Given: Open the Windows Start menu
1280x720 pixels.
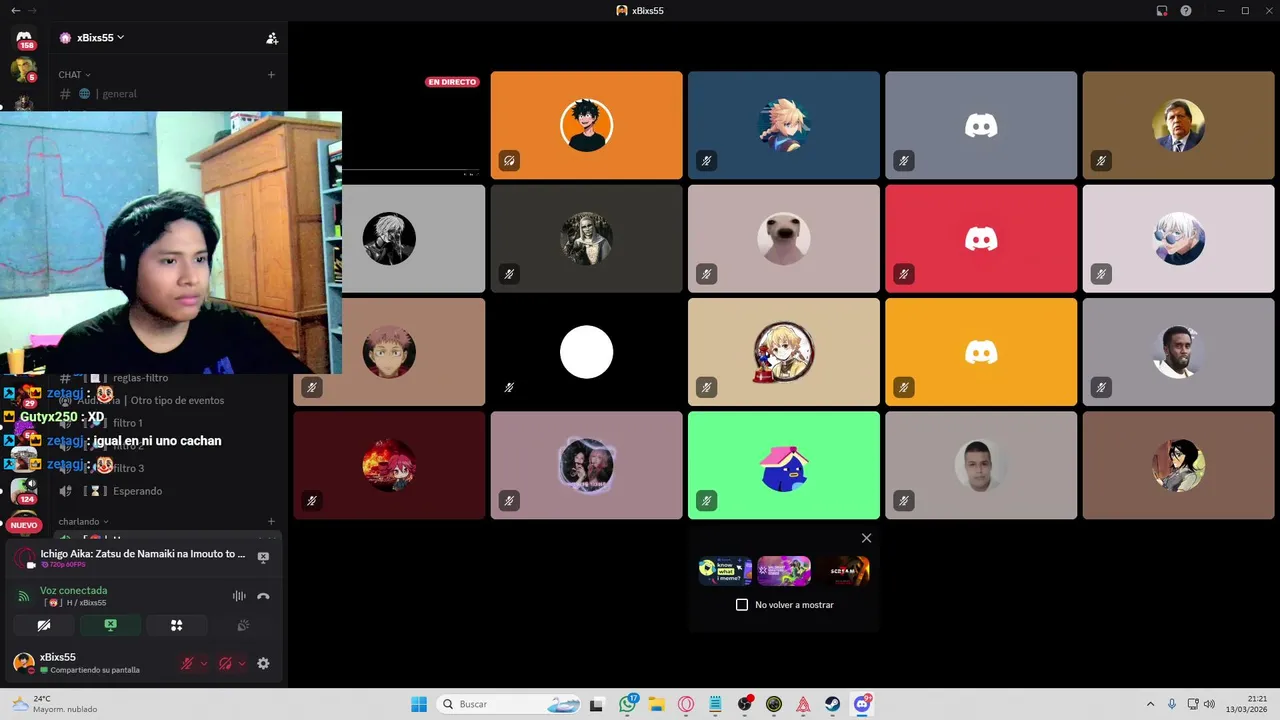Looking at the screenshot, I should point(419,704).
